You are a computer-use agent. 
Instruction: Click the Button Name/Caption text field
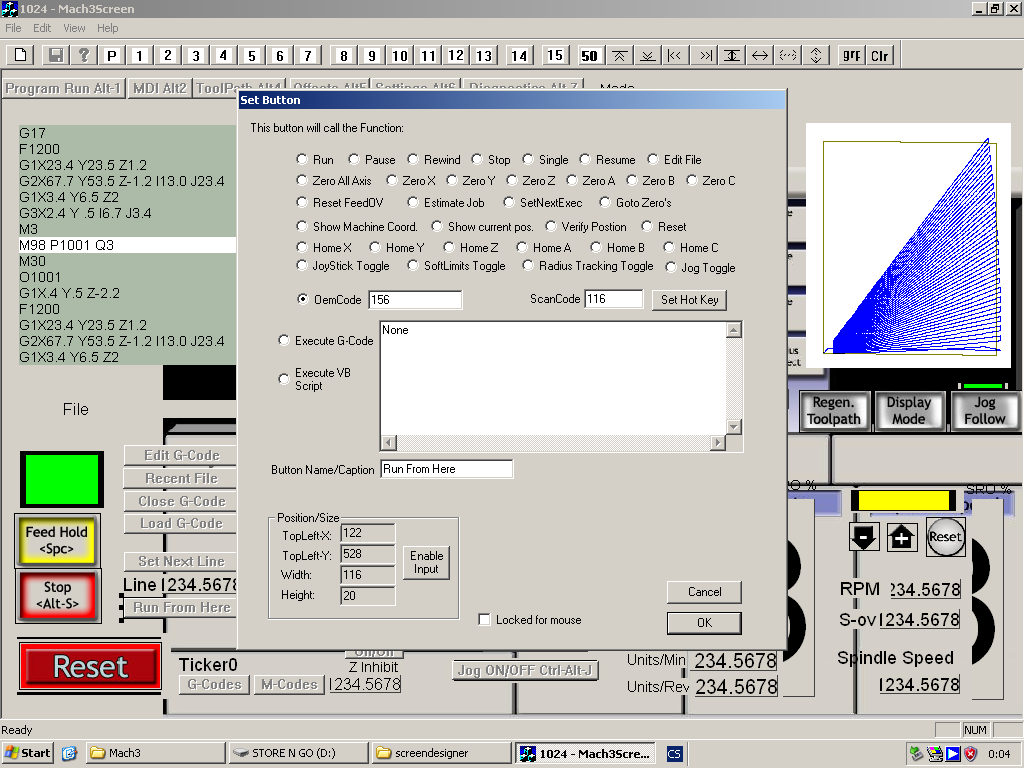(x=446, y=469)
